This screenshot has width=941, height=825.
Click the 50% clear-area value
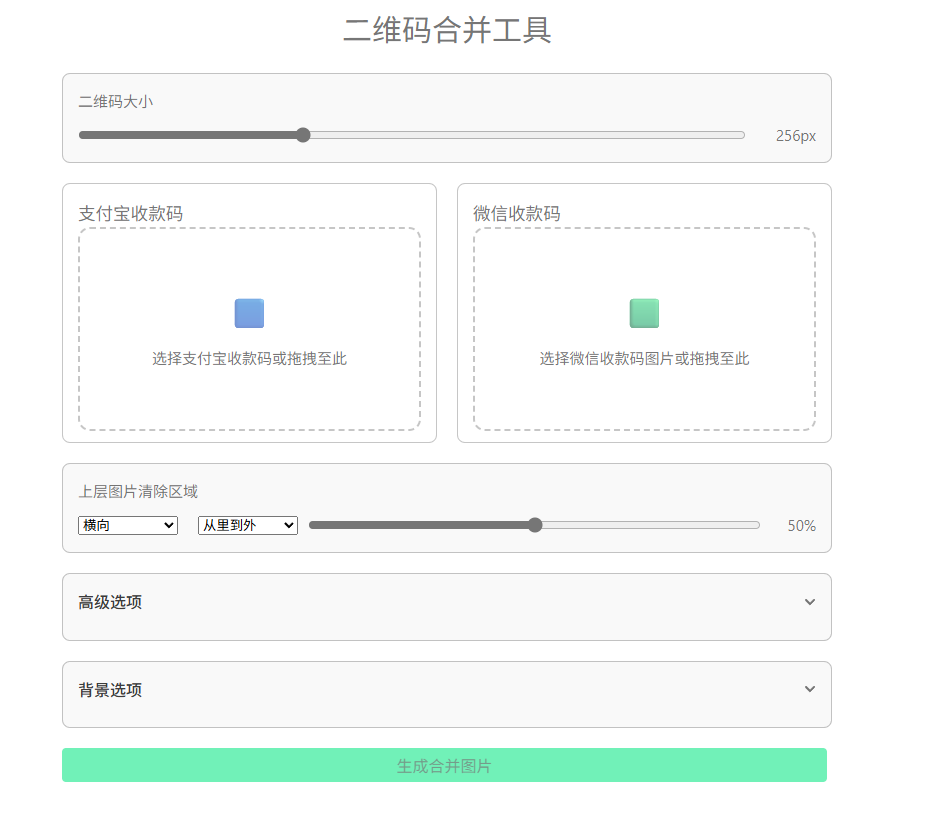point(801,526)
